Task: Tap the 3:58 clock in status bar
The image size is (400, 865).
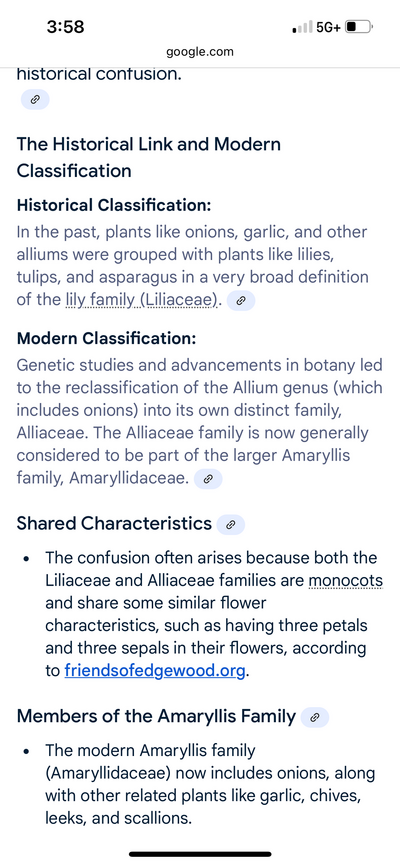Action: coord(66,26)
